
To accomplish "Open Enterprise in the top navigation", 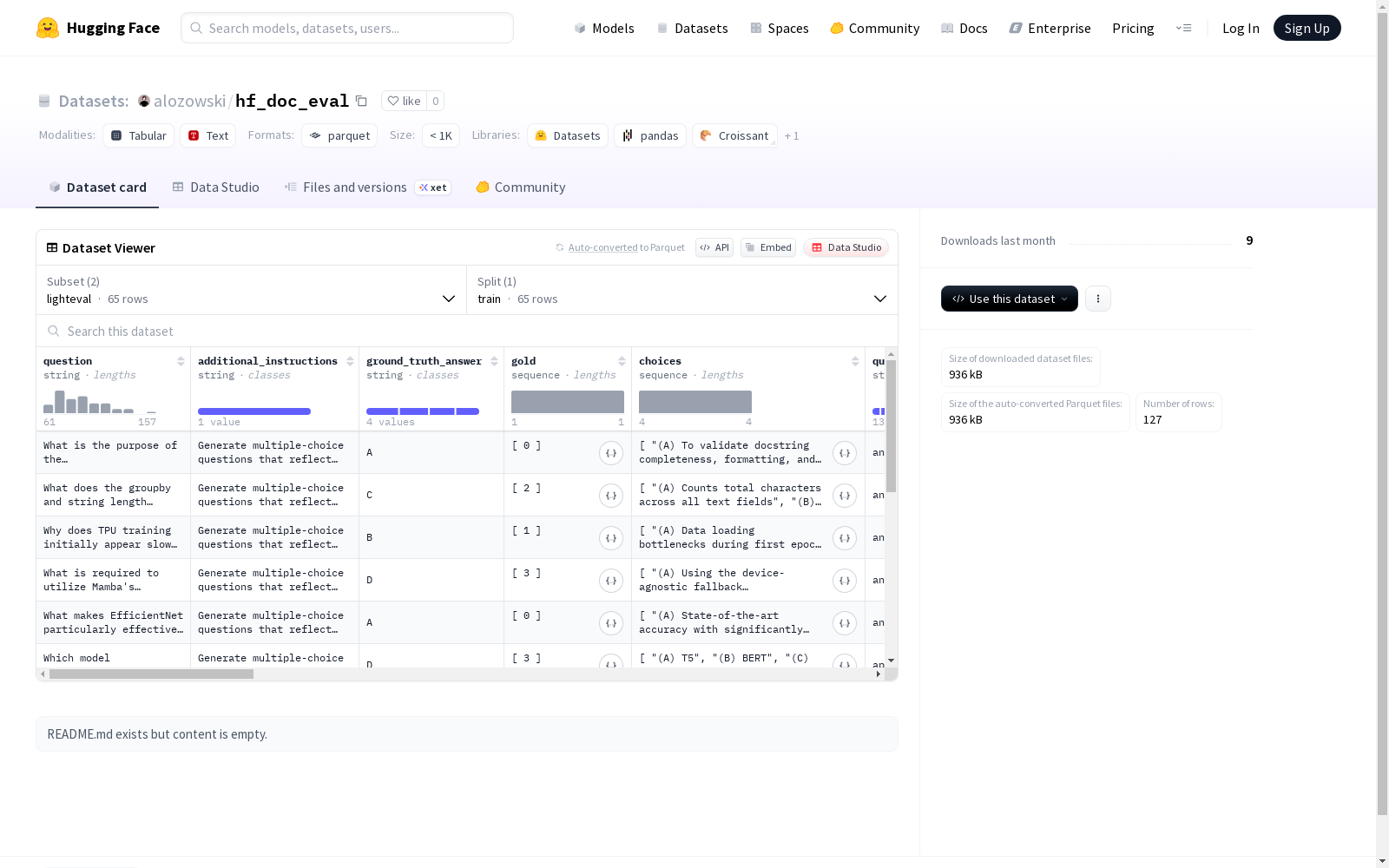I will pyautogui.click(x=1050, y=28).
